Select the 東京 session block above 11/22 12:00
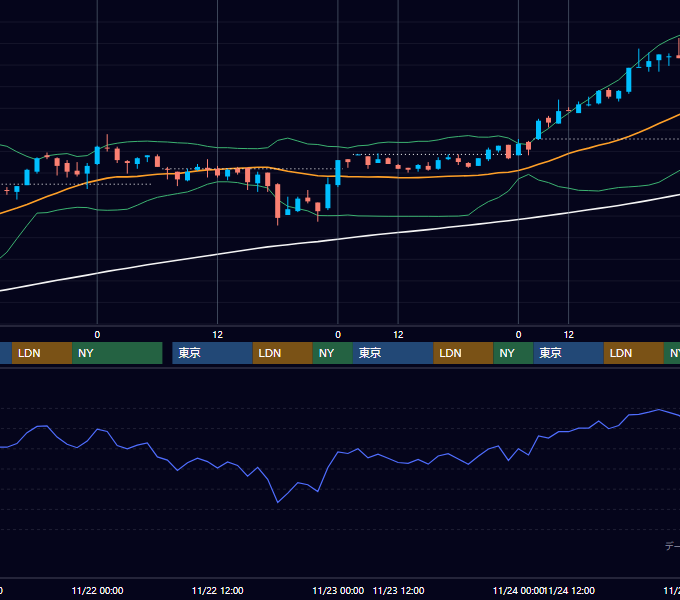The width and height of the screenshot is (680, 600). 212,353
